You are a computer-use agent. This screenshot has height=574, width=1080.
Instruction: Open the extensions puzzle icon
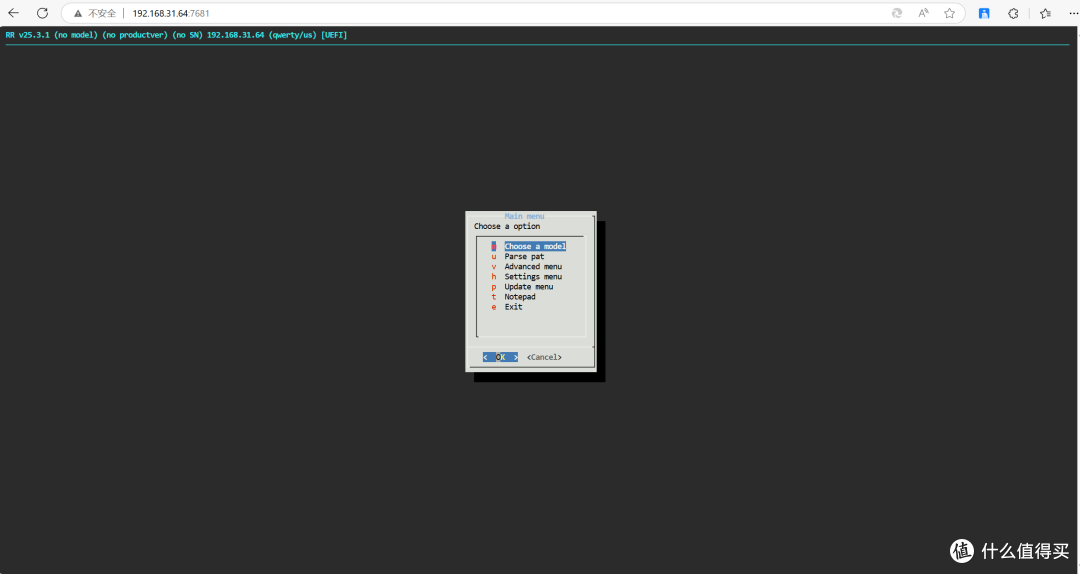click(1013, 13)
